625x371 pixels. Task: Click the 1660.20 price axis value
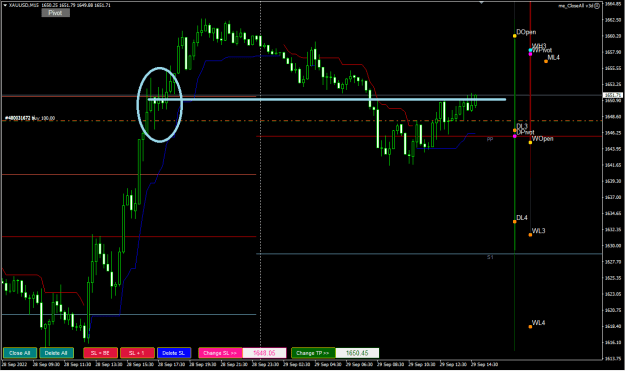(x=613, y=36)
